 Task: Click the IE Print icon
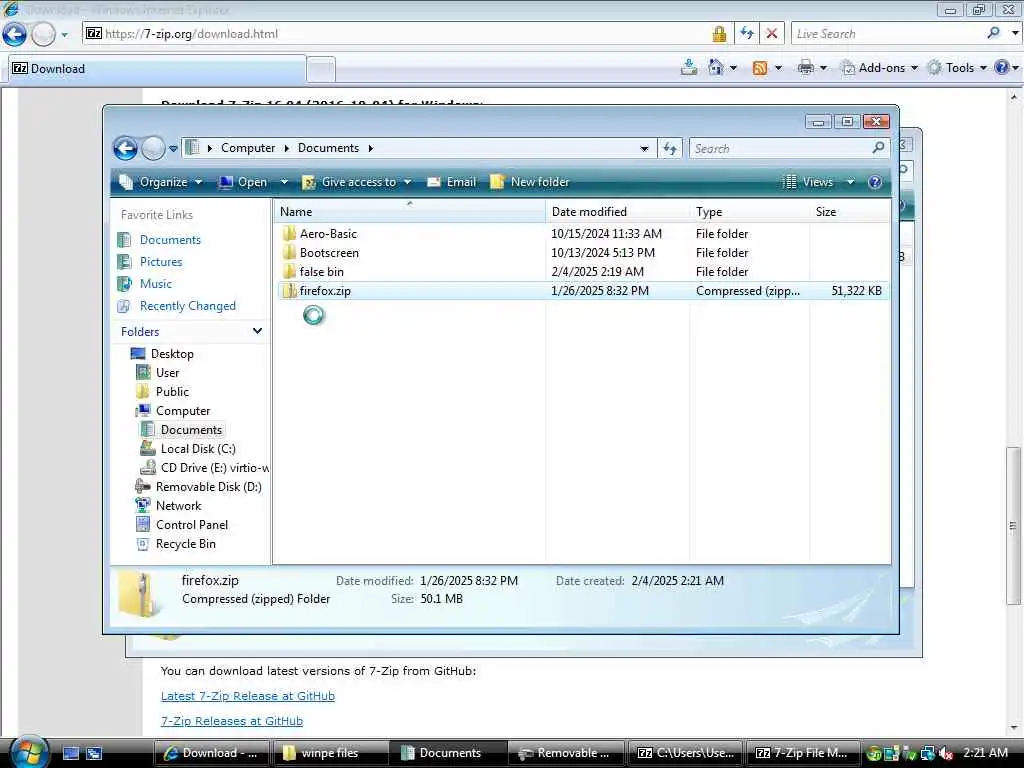(806, 67)
